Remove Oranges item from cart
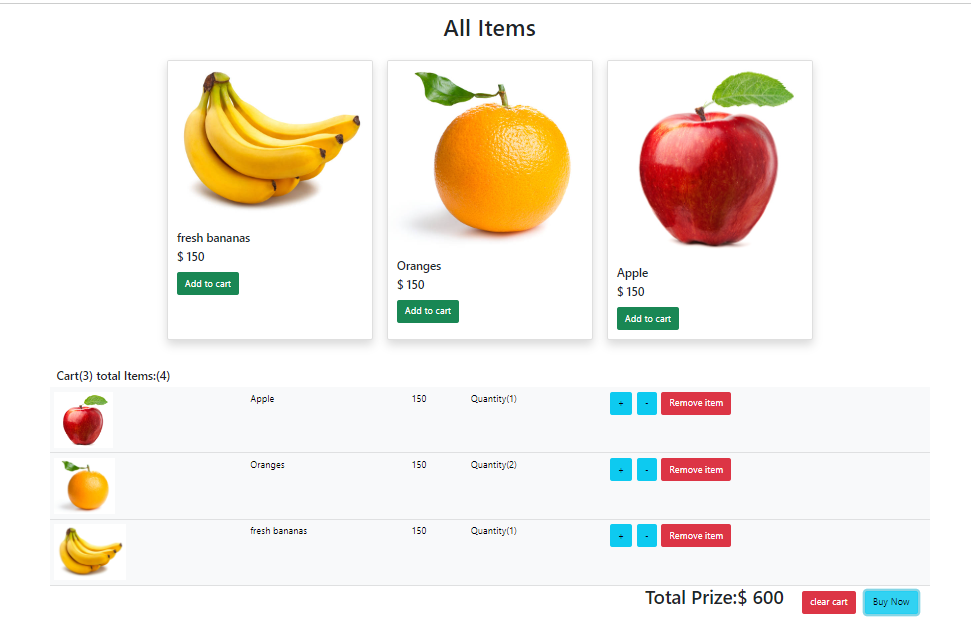 [696, 470]
